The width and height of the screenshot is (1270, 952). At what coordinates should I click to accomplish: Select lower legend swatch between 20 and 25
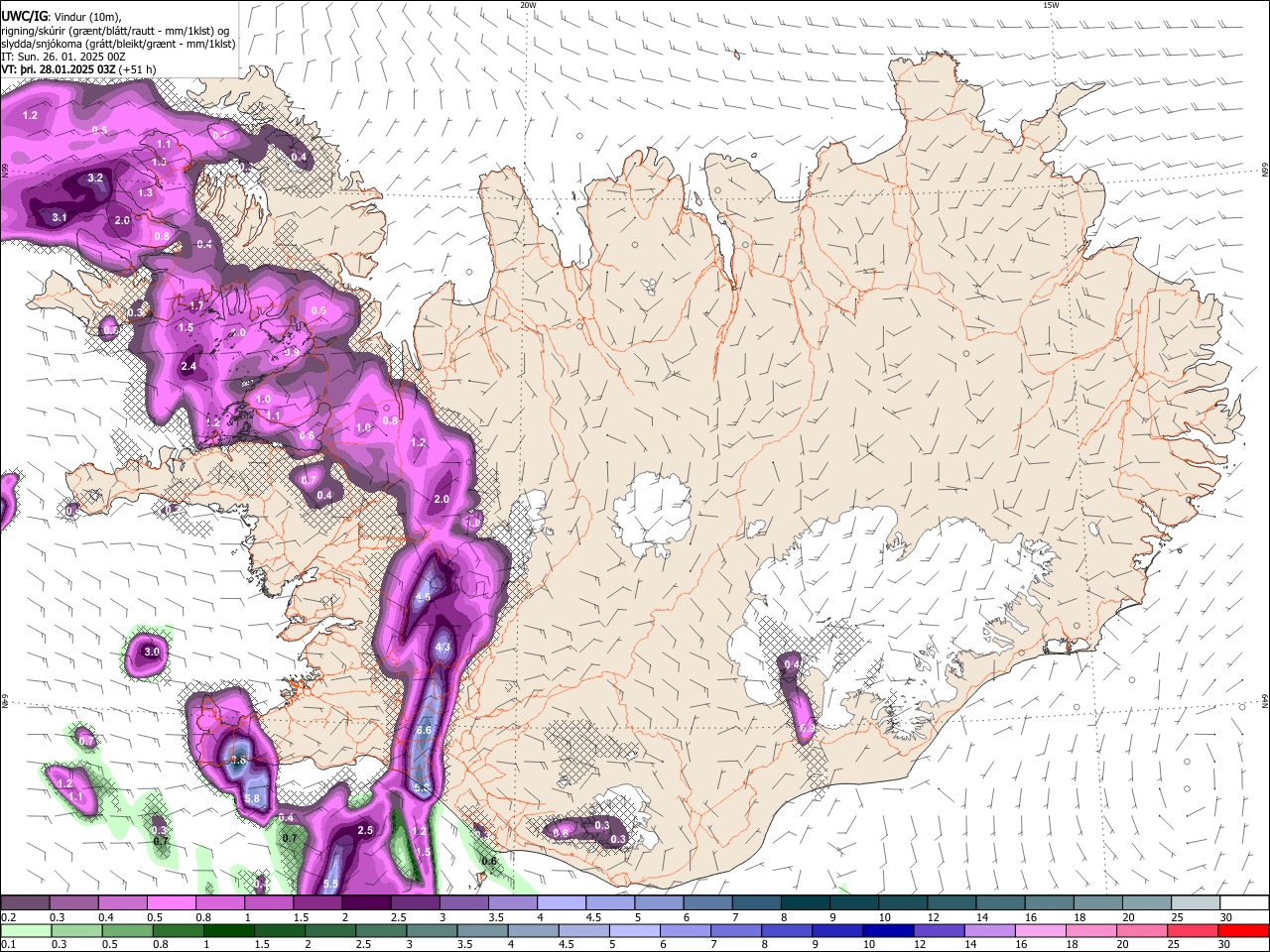click(x=1143, y=930)
